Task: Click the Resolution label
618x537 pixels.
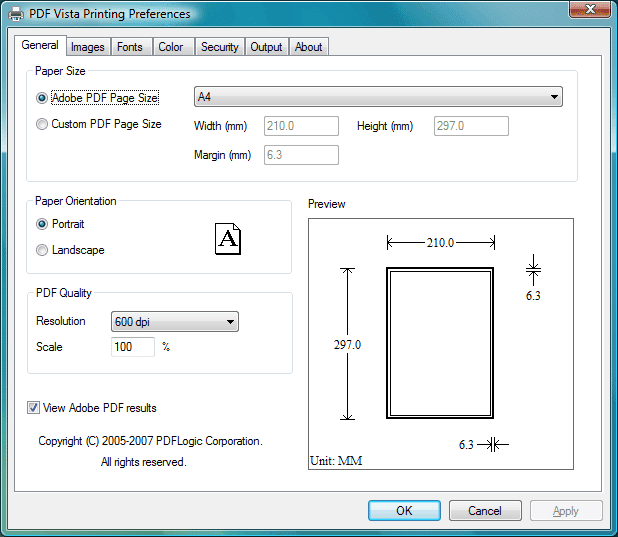Action: tap(61, 321)
